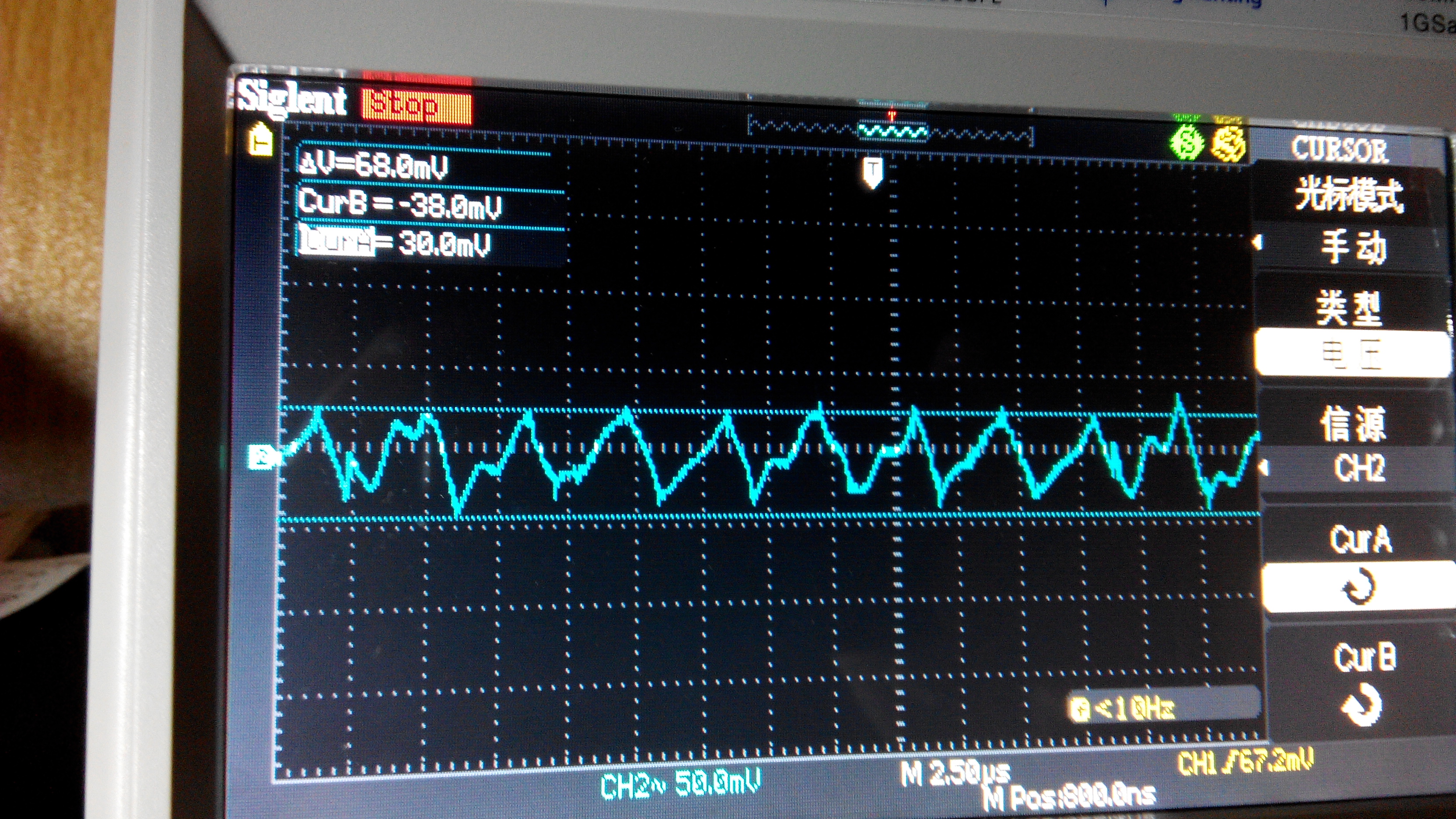Click the green icon in the top status bar
Screen dimensions: 1456x819
(x=1187, y=143)
